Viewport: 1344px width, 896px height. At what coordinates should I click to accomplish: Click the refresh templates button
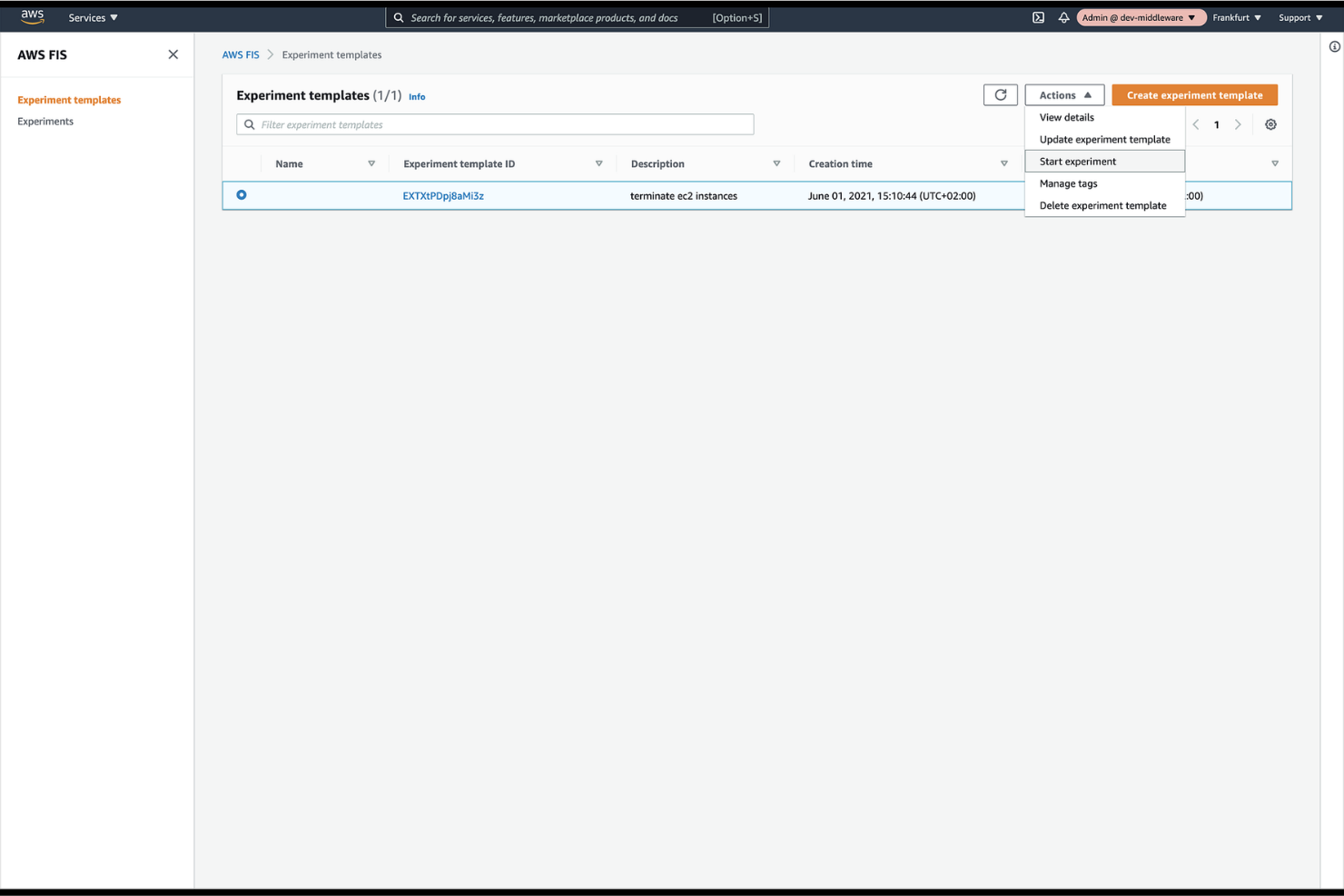click(x=1000, y=94)
